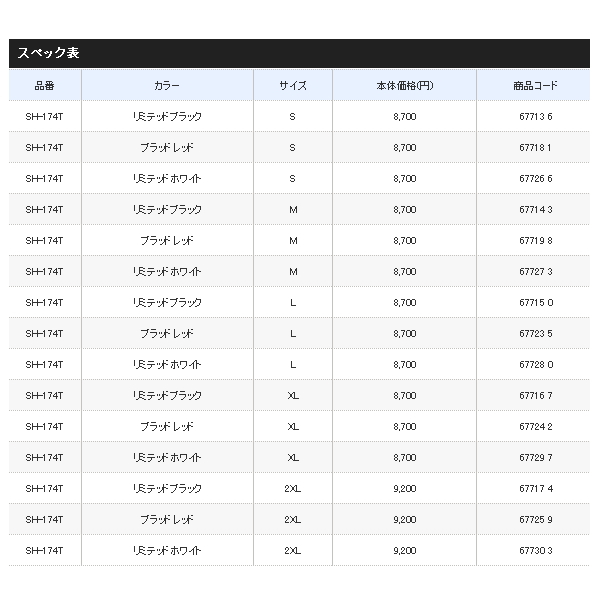Click product code 67713 6
This screenshot has height=600, width=600.
[x=536, y=117]
